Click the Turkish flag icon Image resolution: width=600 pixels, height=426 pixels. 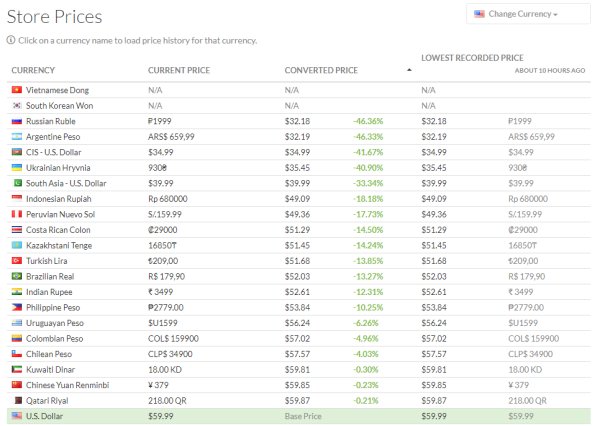pos(16,260)
